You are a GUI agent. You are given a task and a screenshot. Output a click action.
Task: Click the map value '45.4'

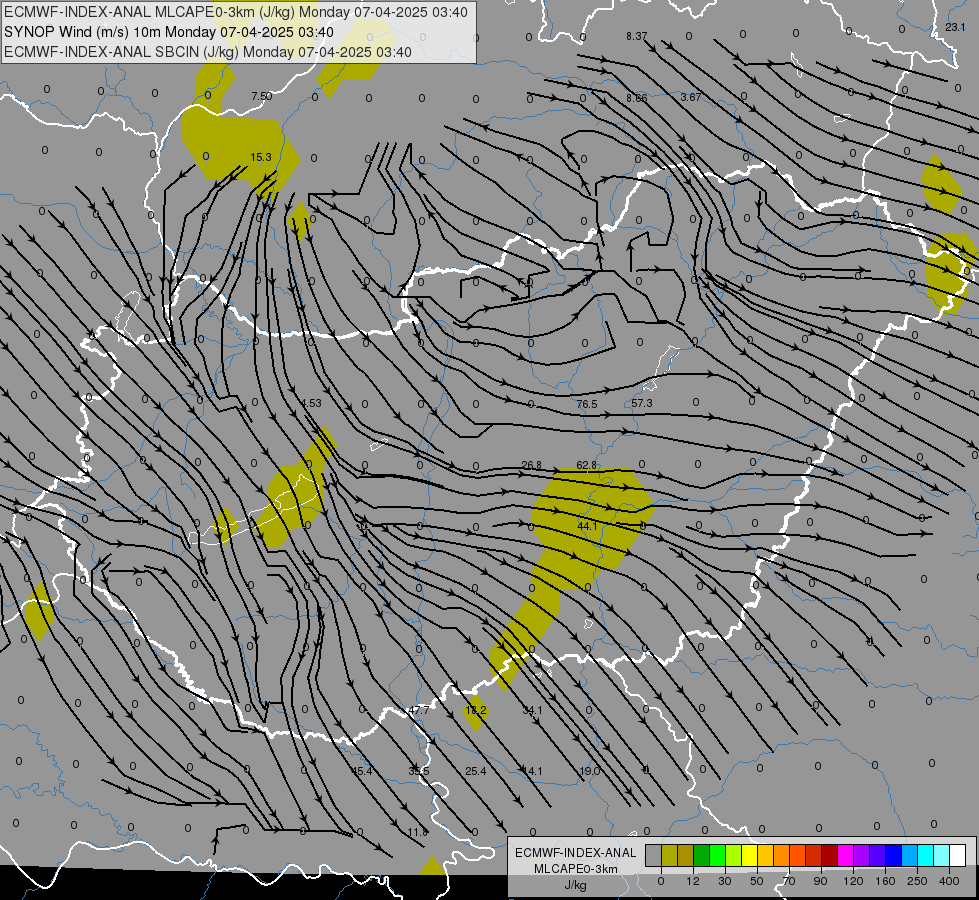[362, 771]
